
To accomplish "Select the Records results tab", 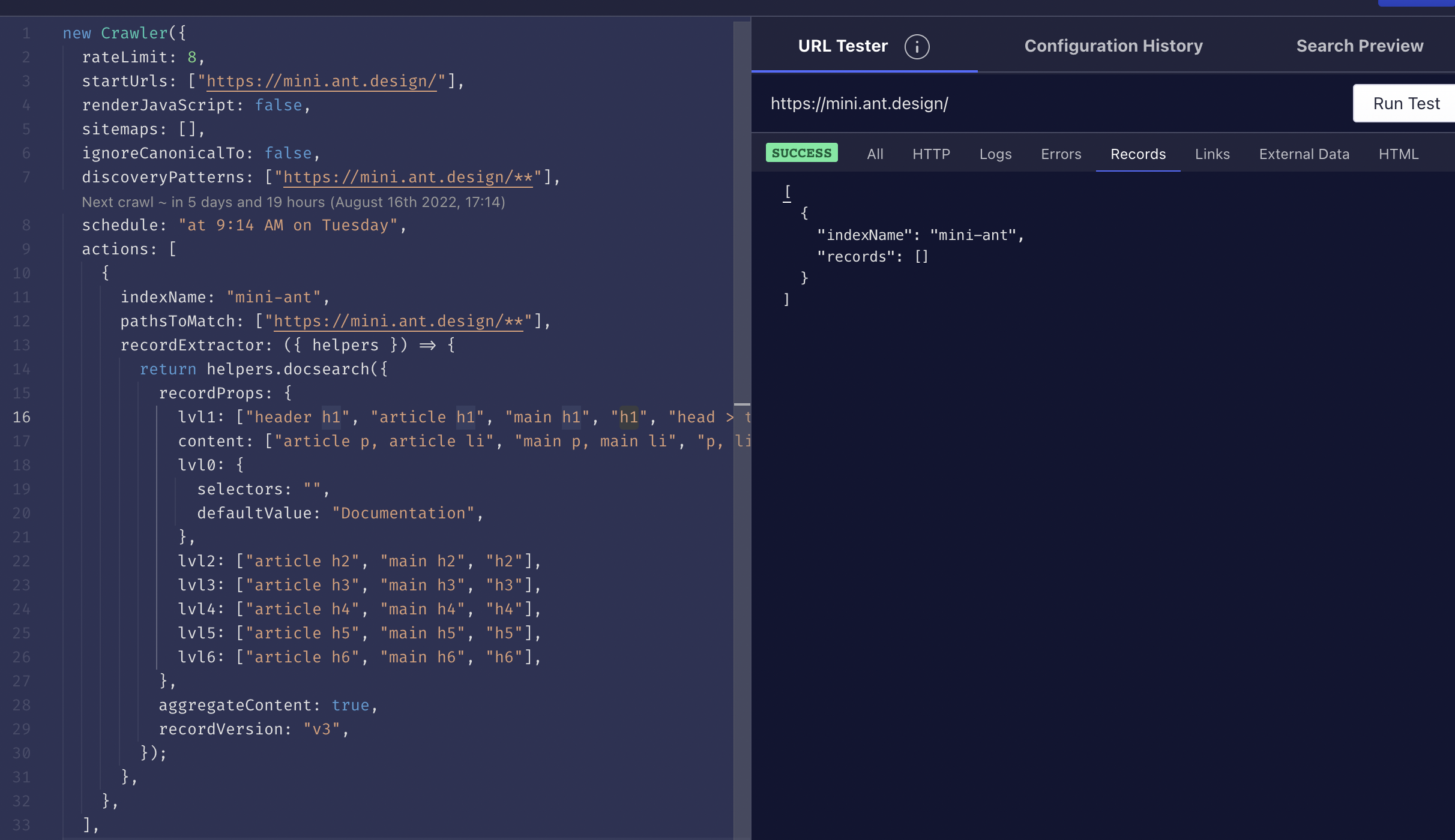I will pos(1137,154).
